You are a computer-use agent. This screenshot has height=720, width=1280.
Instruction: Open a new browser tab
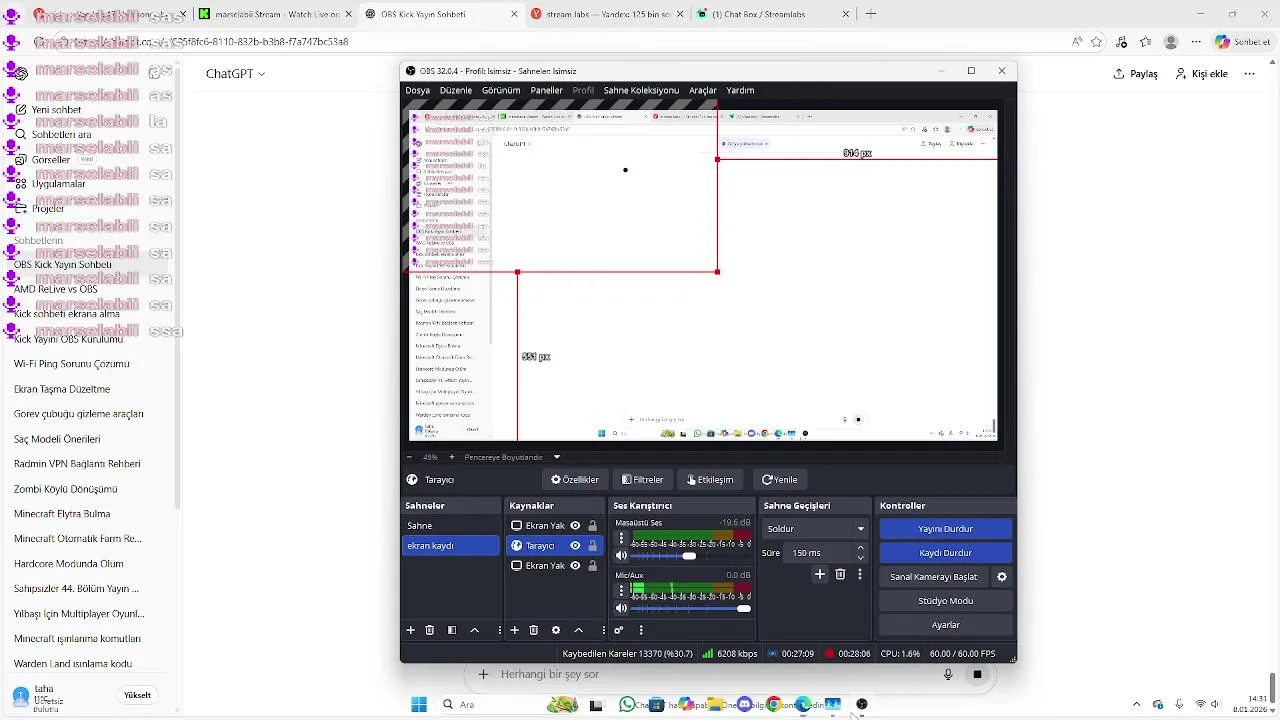(x=871, y=14)
